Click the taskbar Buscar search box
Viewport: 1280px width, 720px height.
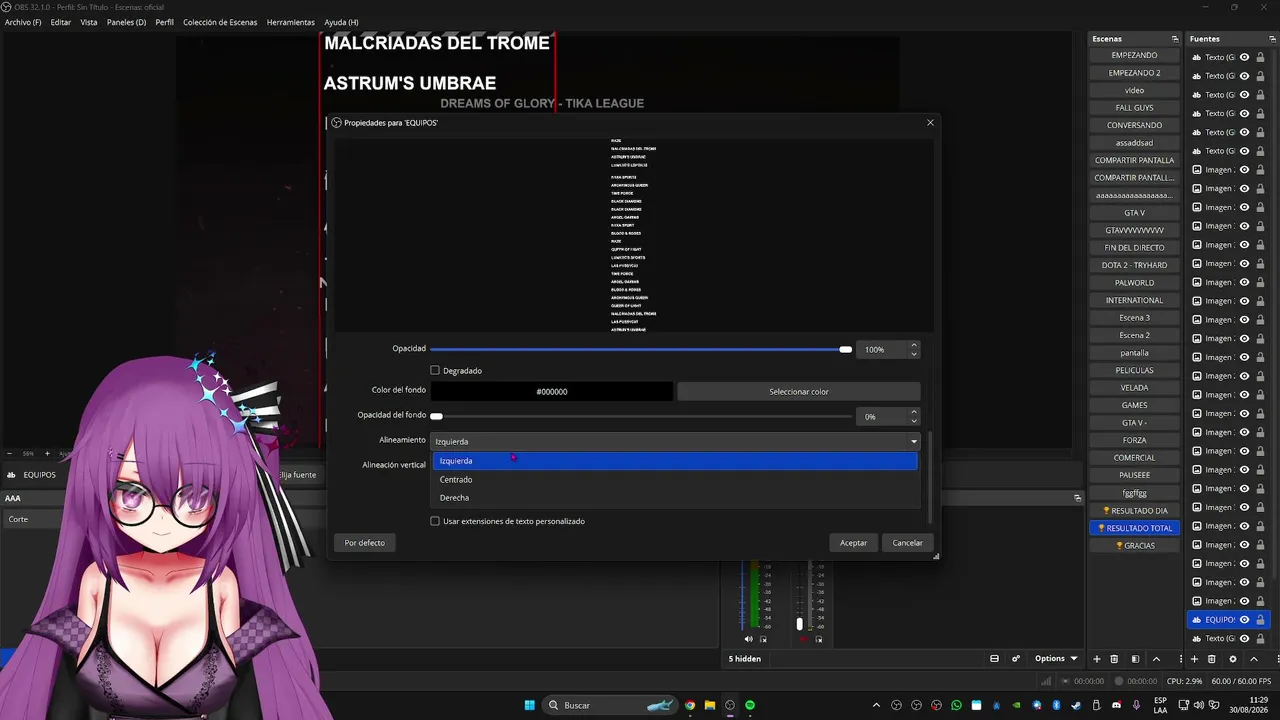(x=611, y=705)
